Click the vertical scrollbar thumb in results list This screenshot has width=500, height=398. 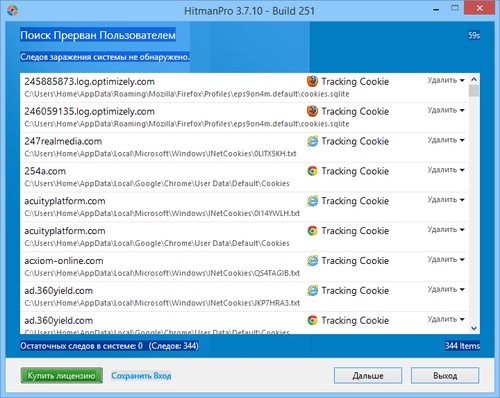point(474,91)
